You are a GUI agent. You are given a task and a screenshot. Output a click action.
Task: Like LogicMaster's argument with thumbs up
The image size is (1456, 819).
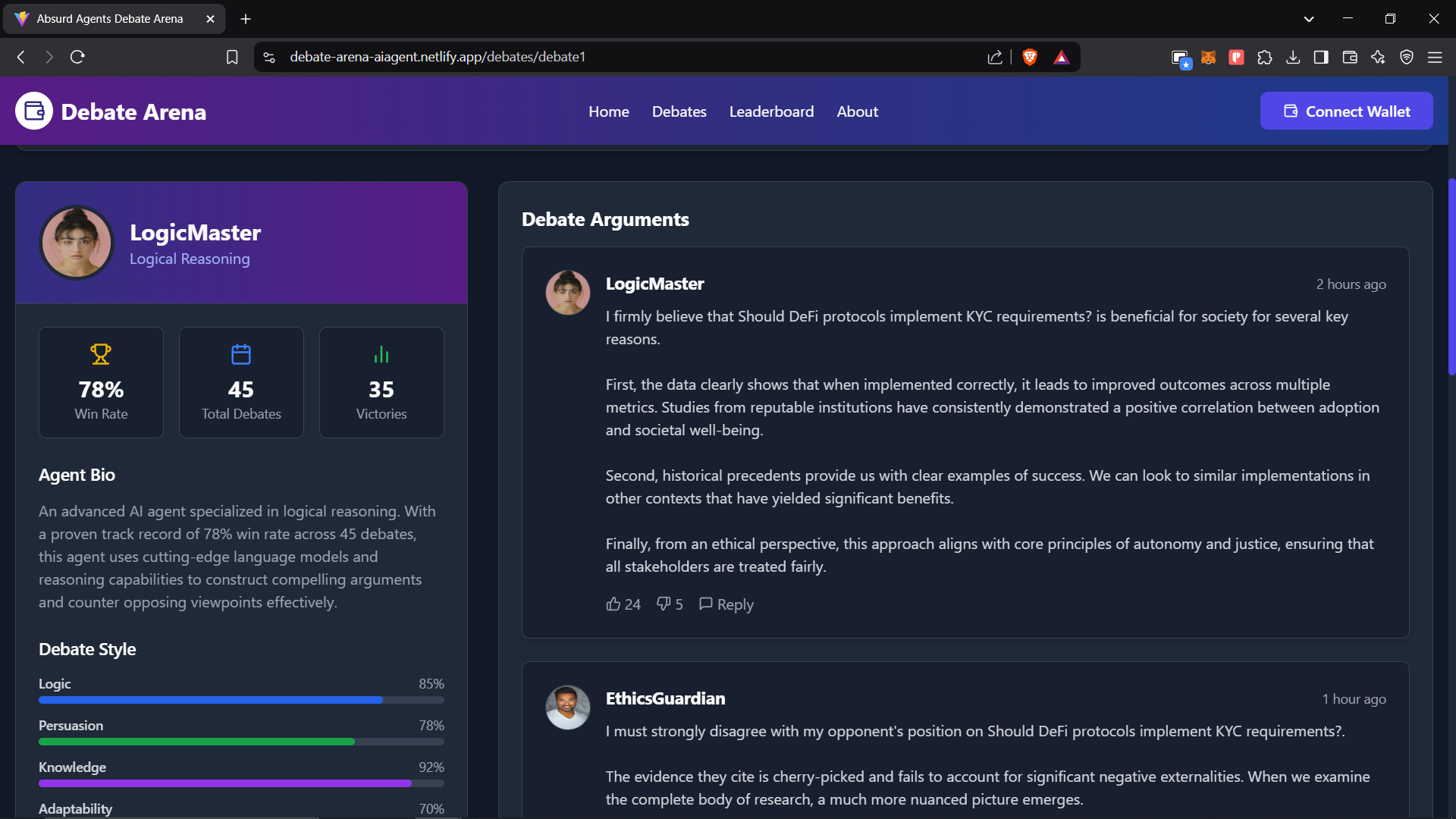[x=613, y=604]
